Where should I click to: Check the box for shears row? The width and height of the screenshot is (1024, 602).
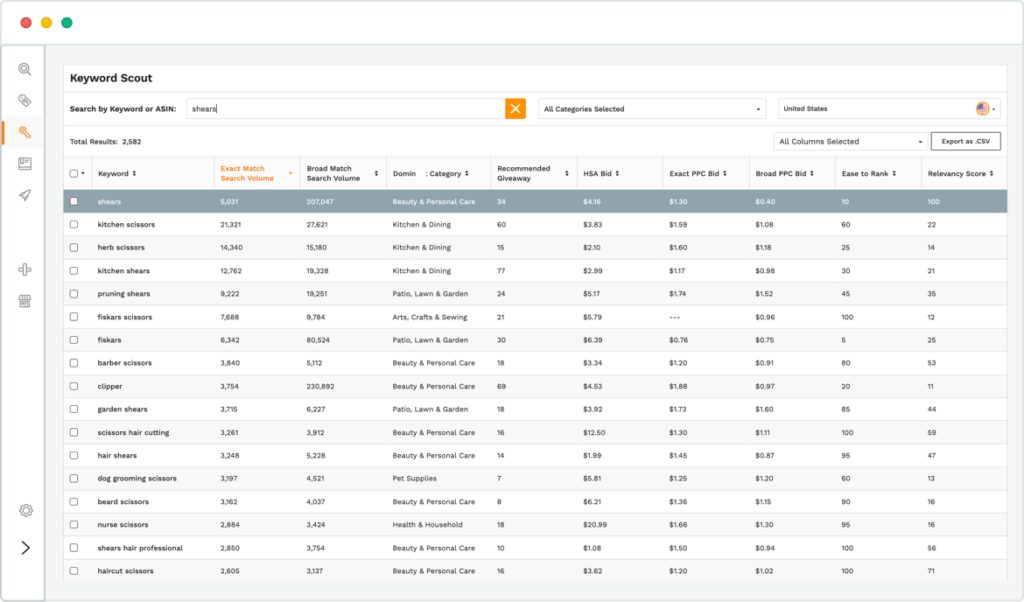click(x=74, y=202)
